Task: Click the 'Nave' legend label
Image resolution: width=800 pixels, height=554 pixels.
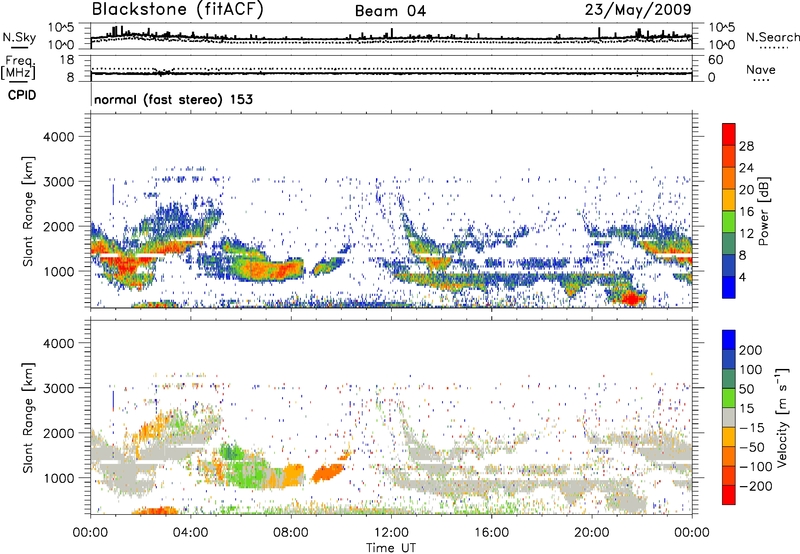Action: click(x=761, y=69)
